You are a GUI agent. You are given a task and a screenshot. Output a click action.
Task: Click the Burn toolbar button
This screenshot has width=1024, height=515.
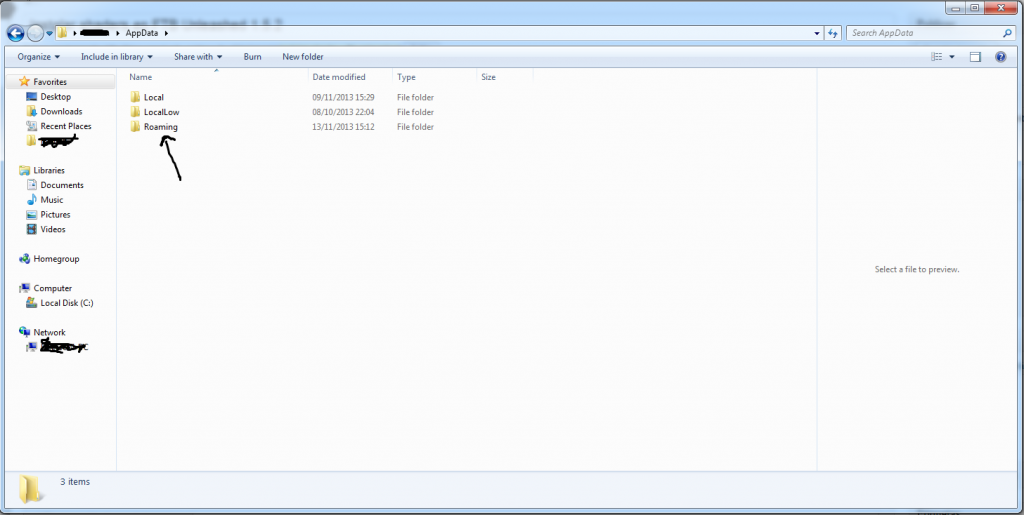252,57
